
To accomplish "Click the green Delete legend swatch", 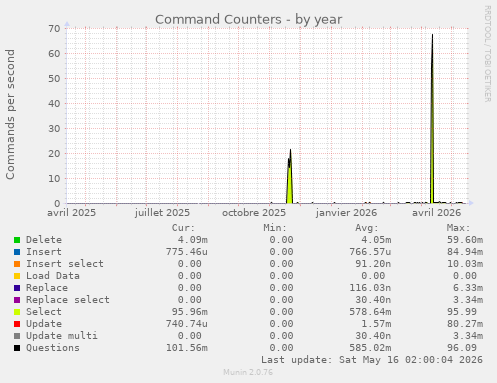I will tap(17, 240).
